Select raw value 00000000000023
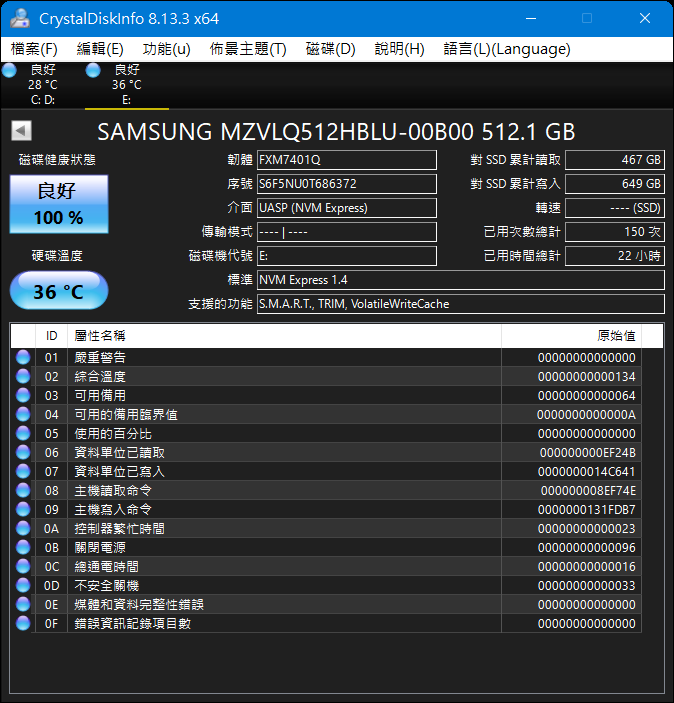The height and width of the screenshot is (703, 674). pyautogui.click(x=587, y=529)
